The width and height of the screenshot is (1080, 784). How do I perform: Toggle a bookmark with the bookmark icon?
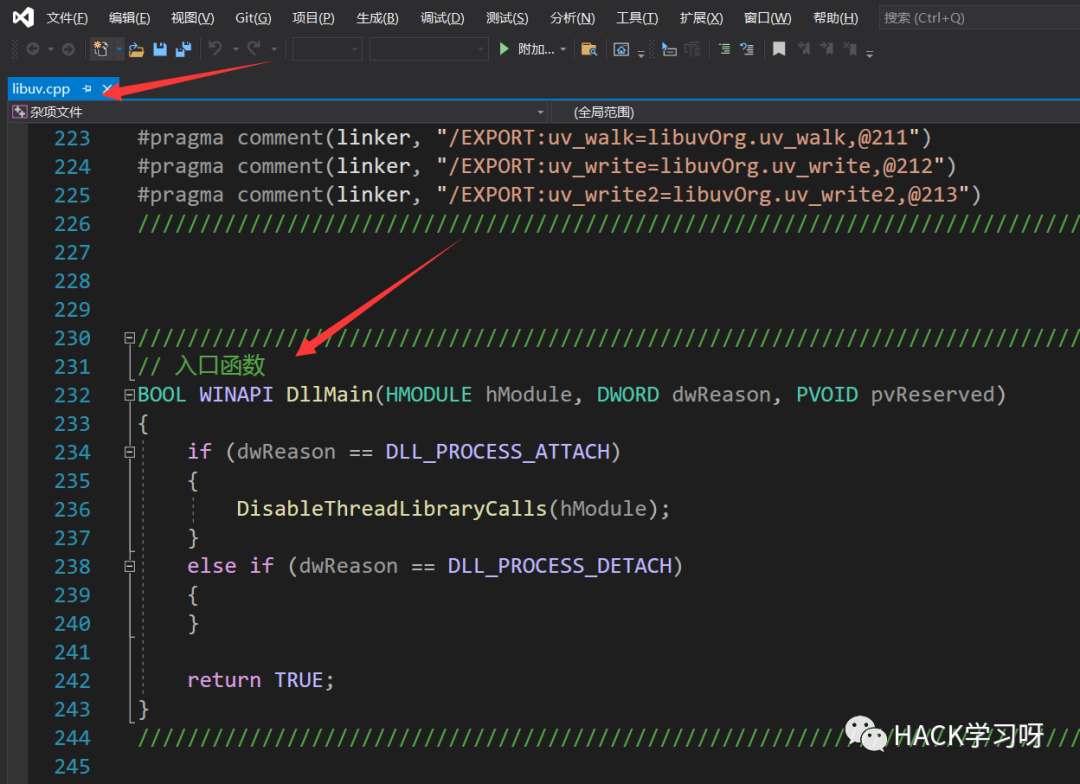[779, 49]
